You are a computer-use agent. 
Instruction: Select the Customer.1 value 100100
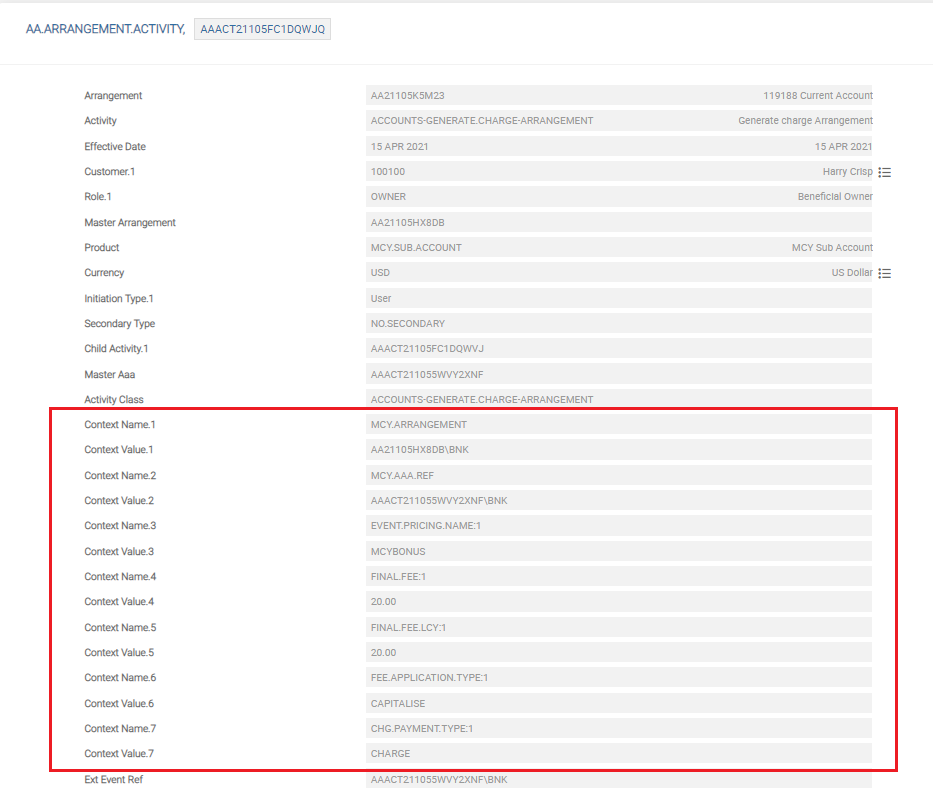pyautogui.click(x=388, y=172)
